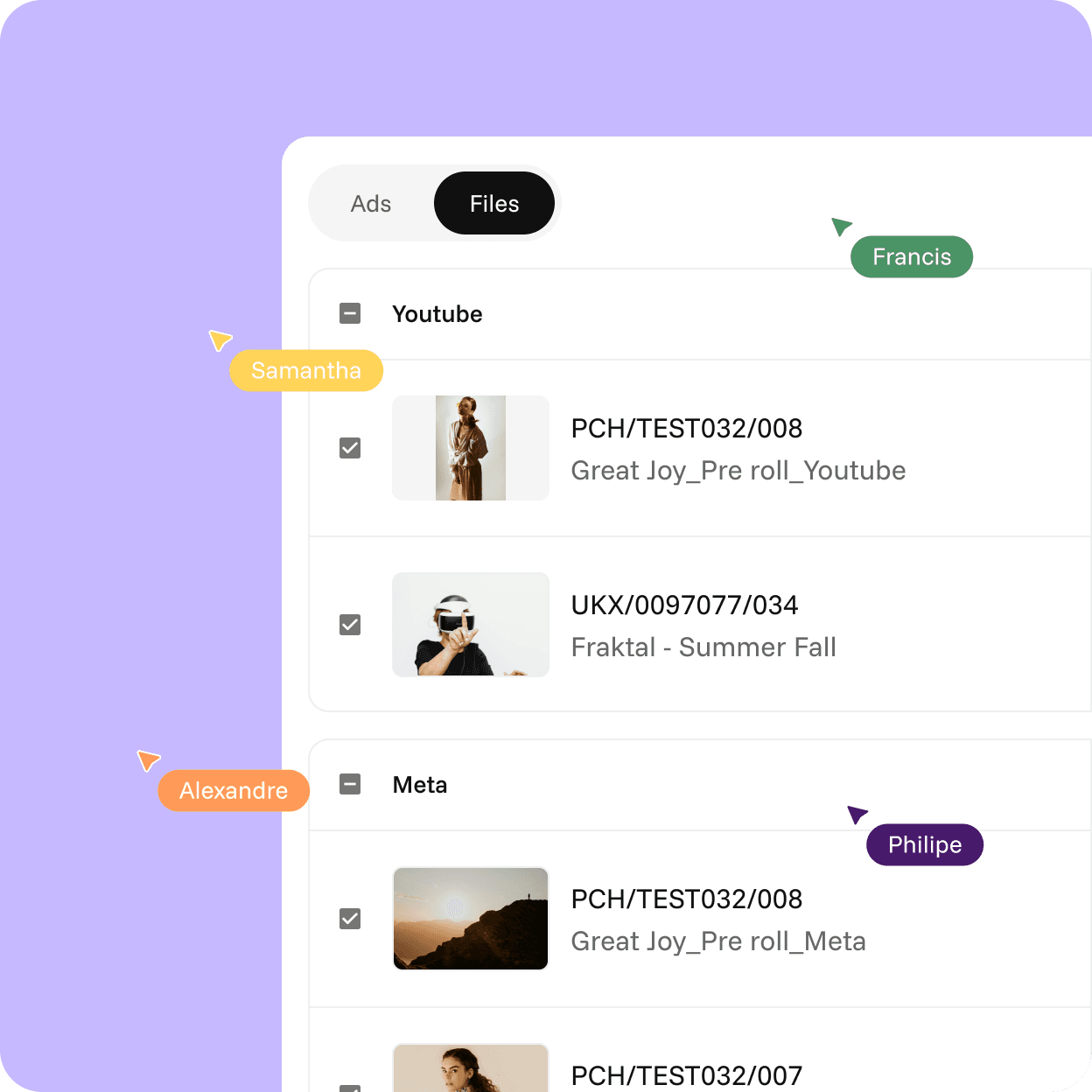Toggle the Meta group select-all checkbox

350,784
